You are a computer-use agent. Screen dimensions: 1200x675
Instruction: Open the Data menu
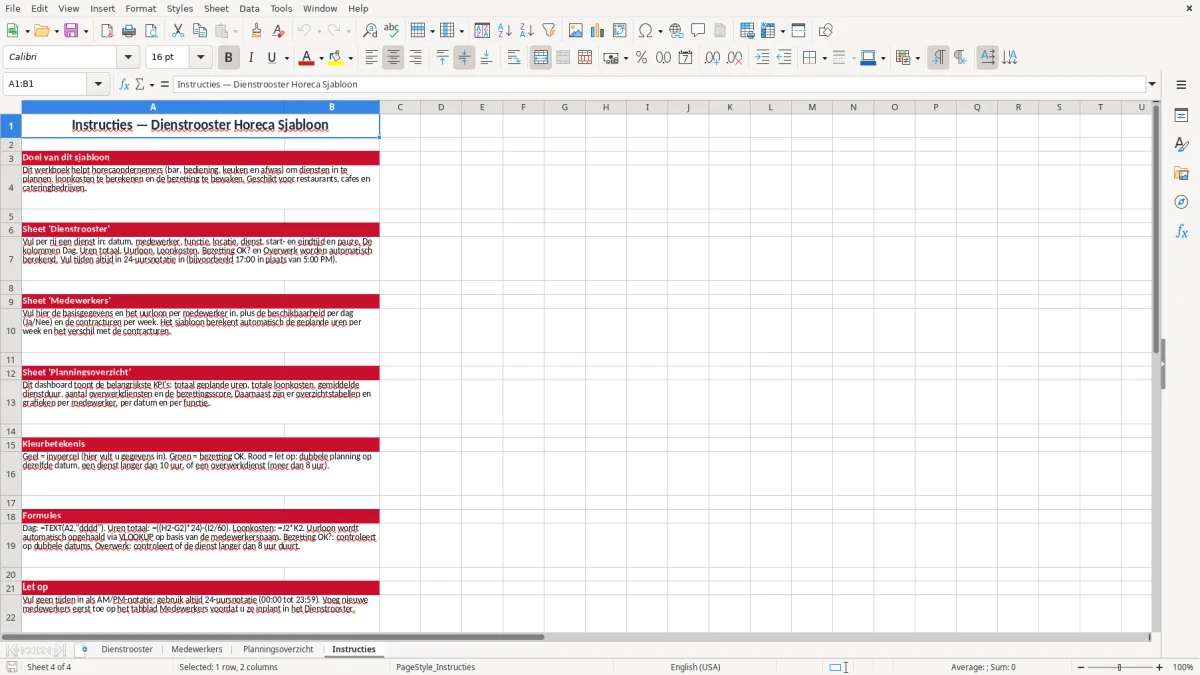tap(249, 8)
